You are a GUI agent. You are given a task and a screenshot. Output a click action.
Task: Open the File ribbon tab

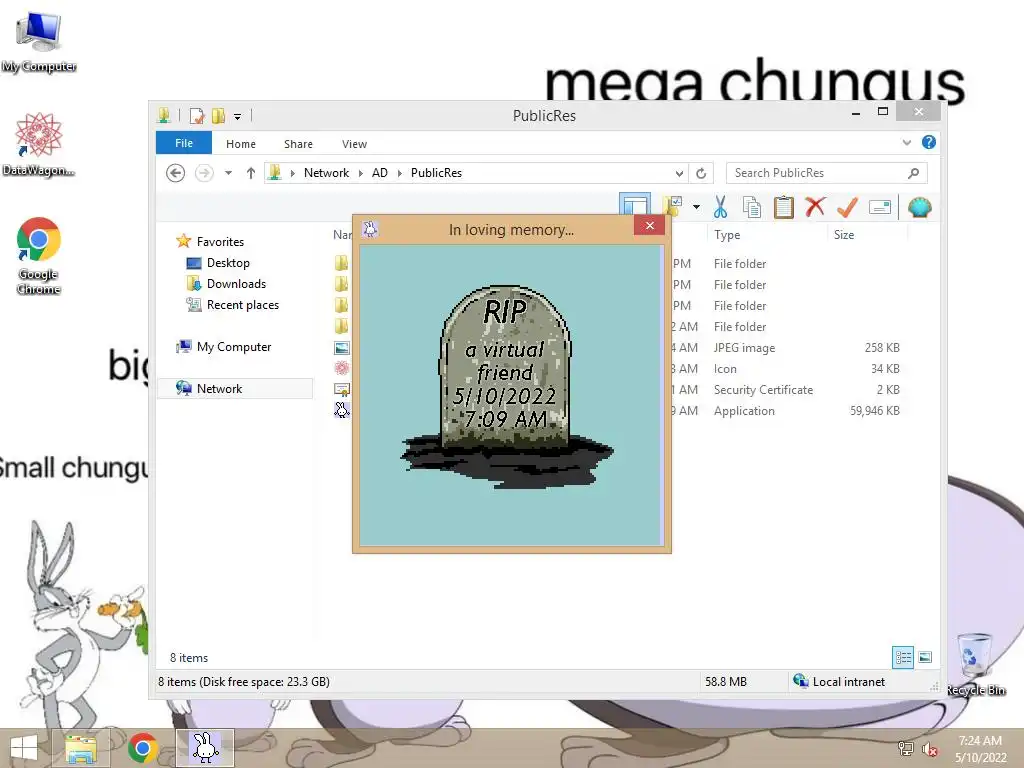pos(184,143)
